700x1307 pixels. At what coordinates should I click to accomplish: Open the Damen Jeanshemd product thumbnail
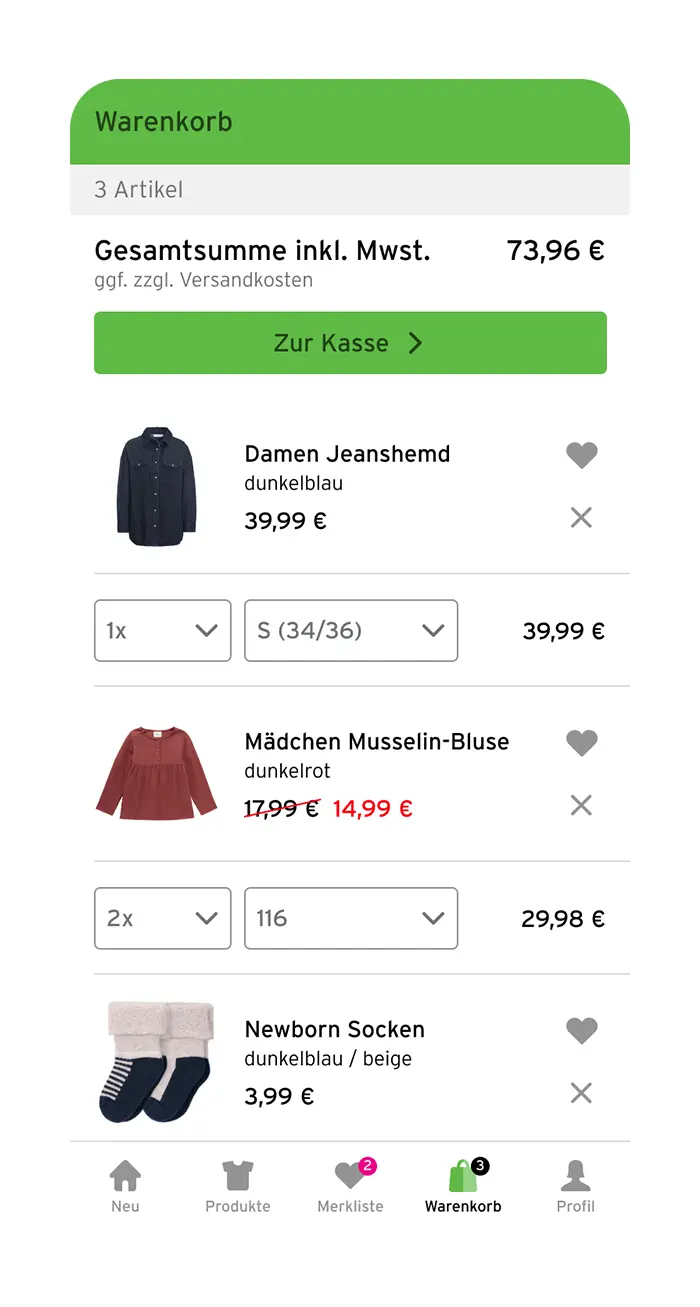(156, 487)
